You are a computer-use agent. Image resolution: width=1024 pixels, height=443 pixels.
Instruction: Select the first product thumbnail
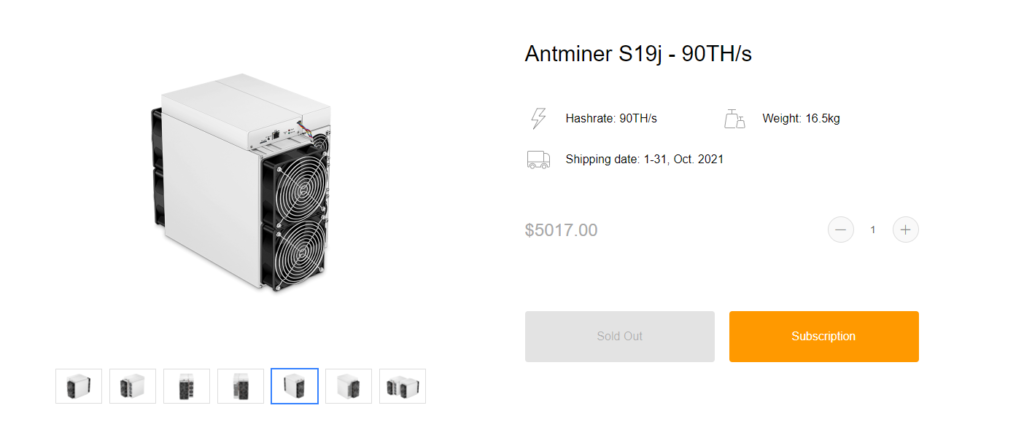pyautogui.click(x=79, y=386)
